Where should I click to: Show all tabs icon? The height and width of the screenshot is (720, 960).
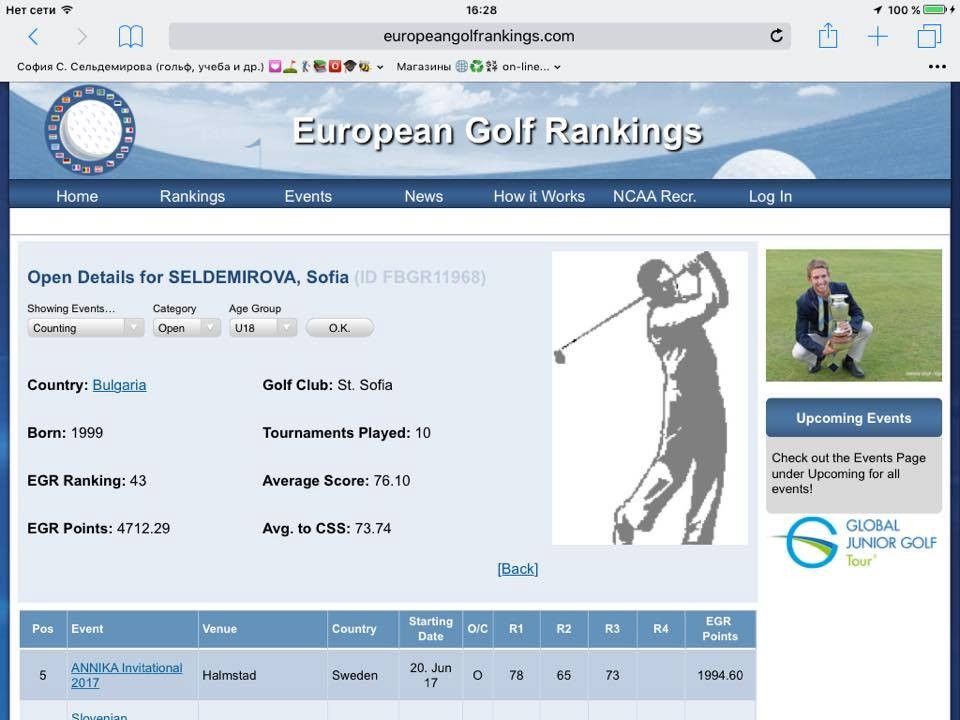[x=929, y=36]
